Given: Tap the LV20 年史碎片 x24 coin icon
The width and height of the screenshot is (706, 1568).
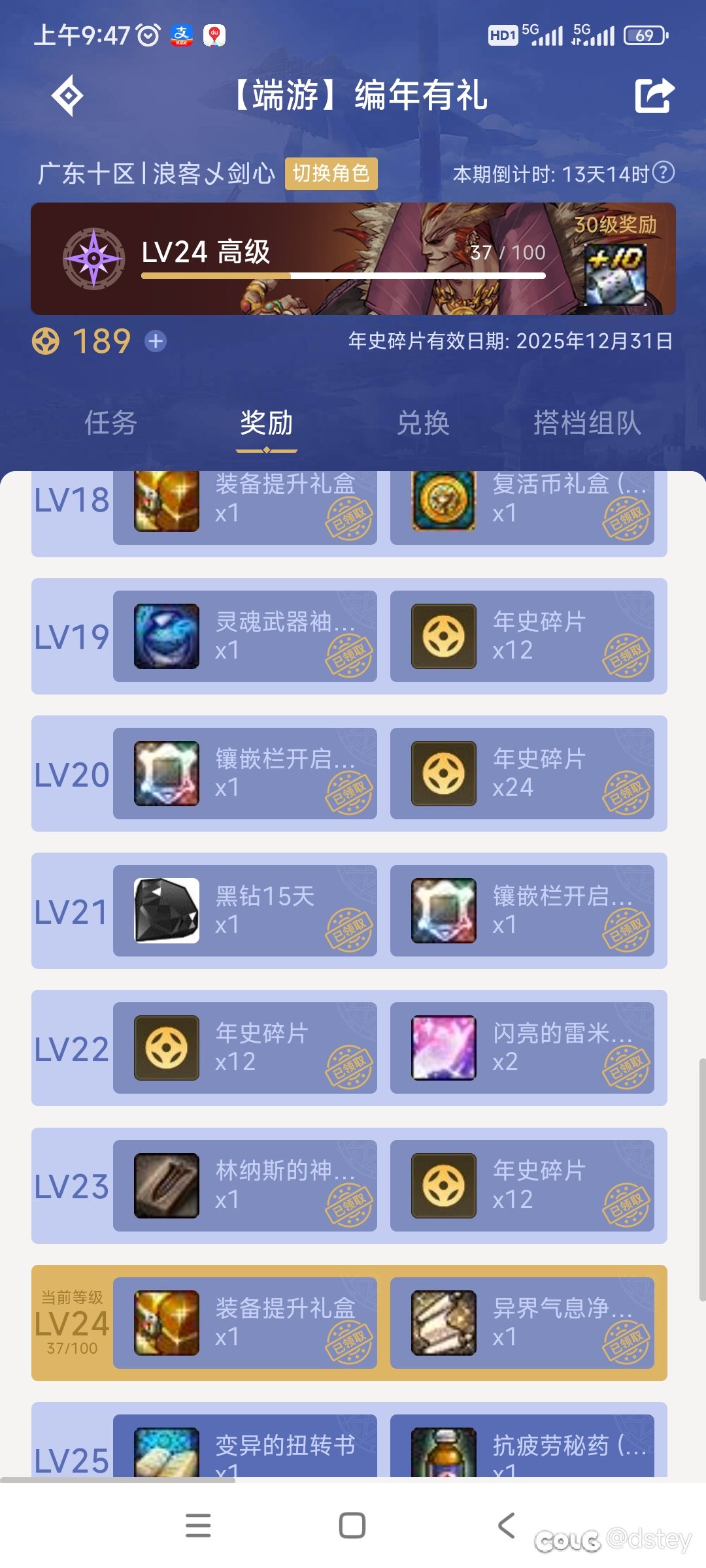Looking at the screenshot, I should 444,774.
